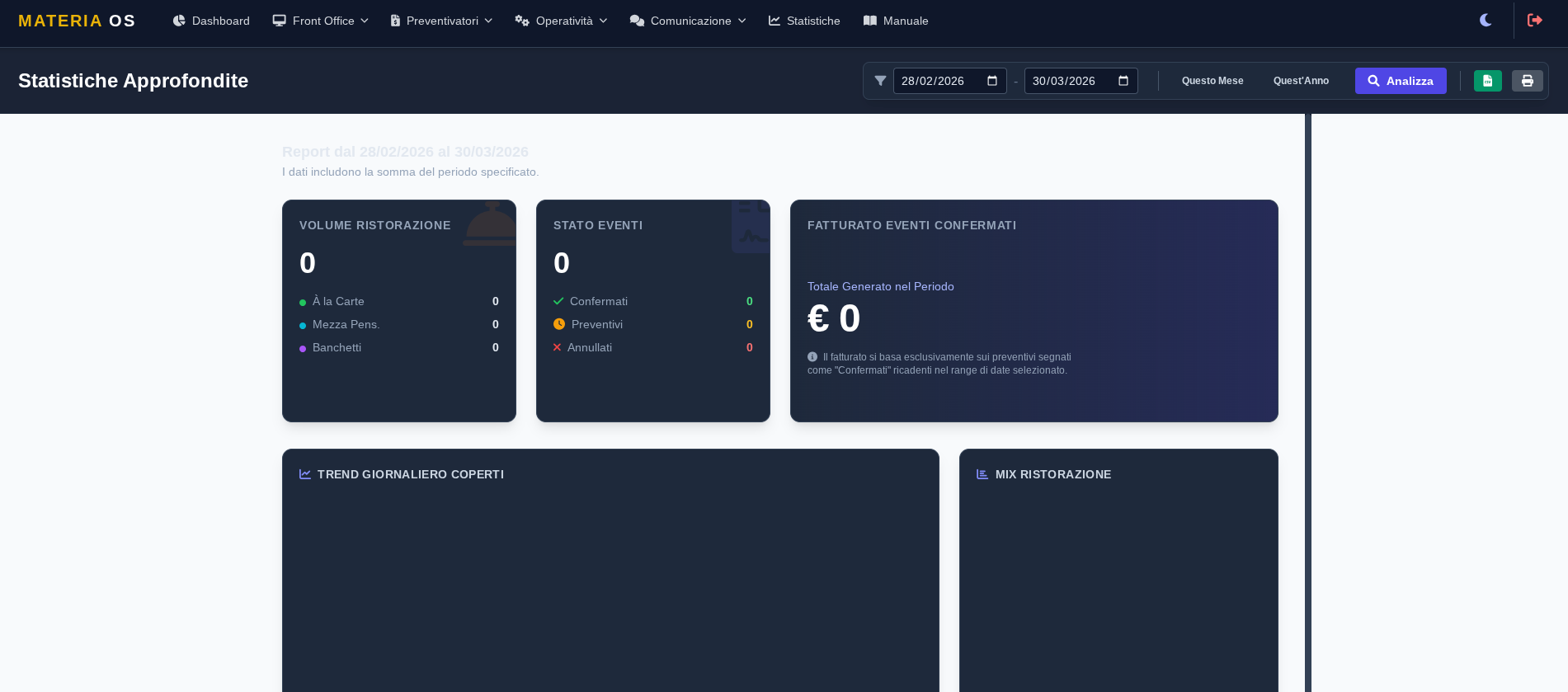The image size is (1568, 692).
Task: Open start date calendar picker
Action: (992, 81)
